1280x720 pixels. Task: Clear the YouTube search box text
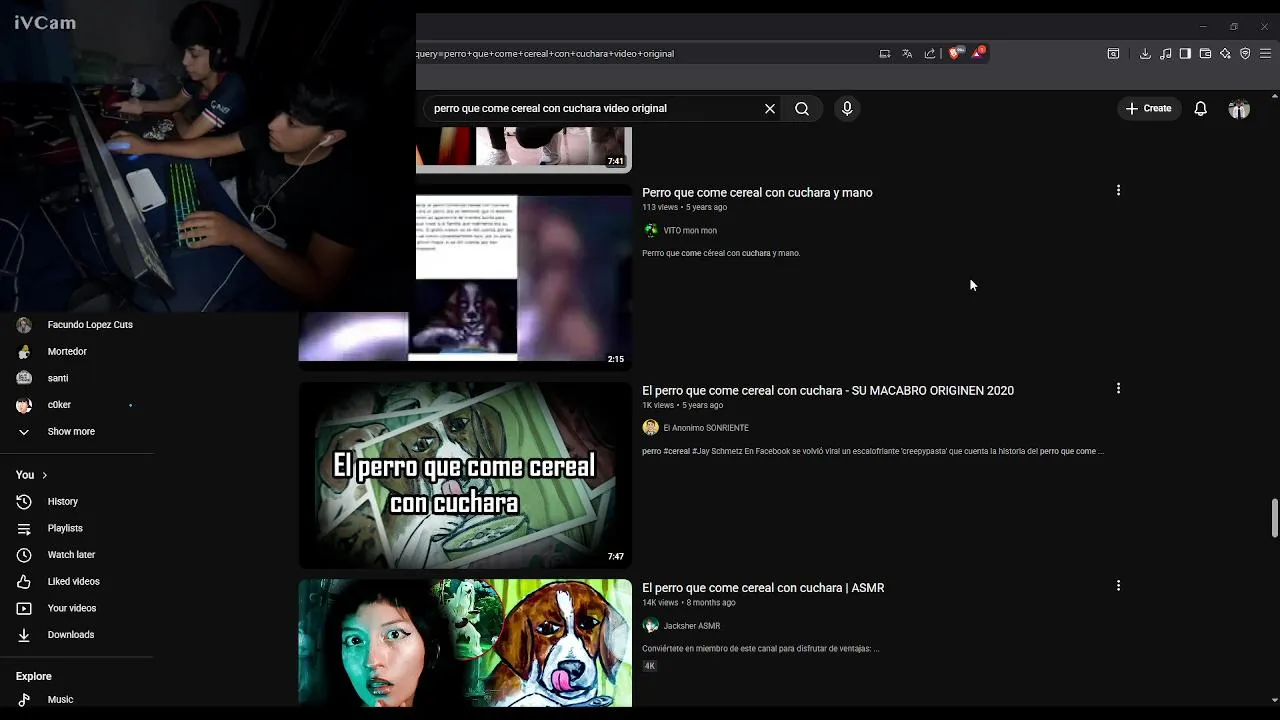tap(770, 108)
